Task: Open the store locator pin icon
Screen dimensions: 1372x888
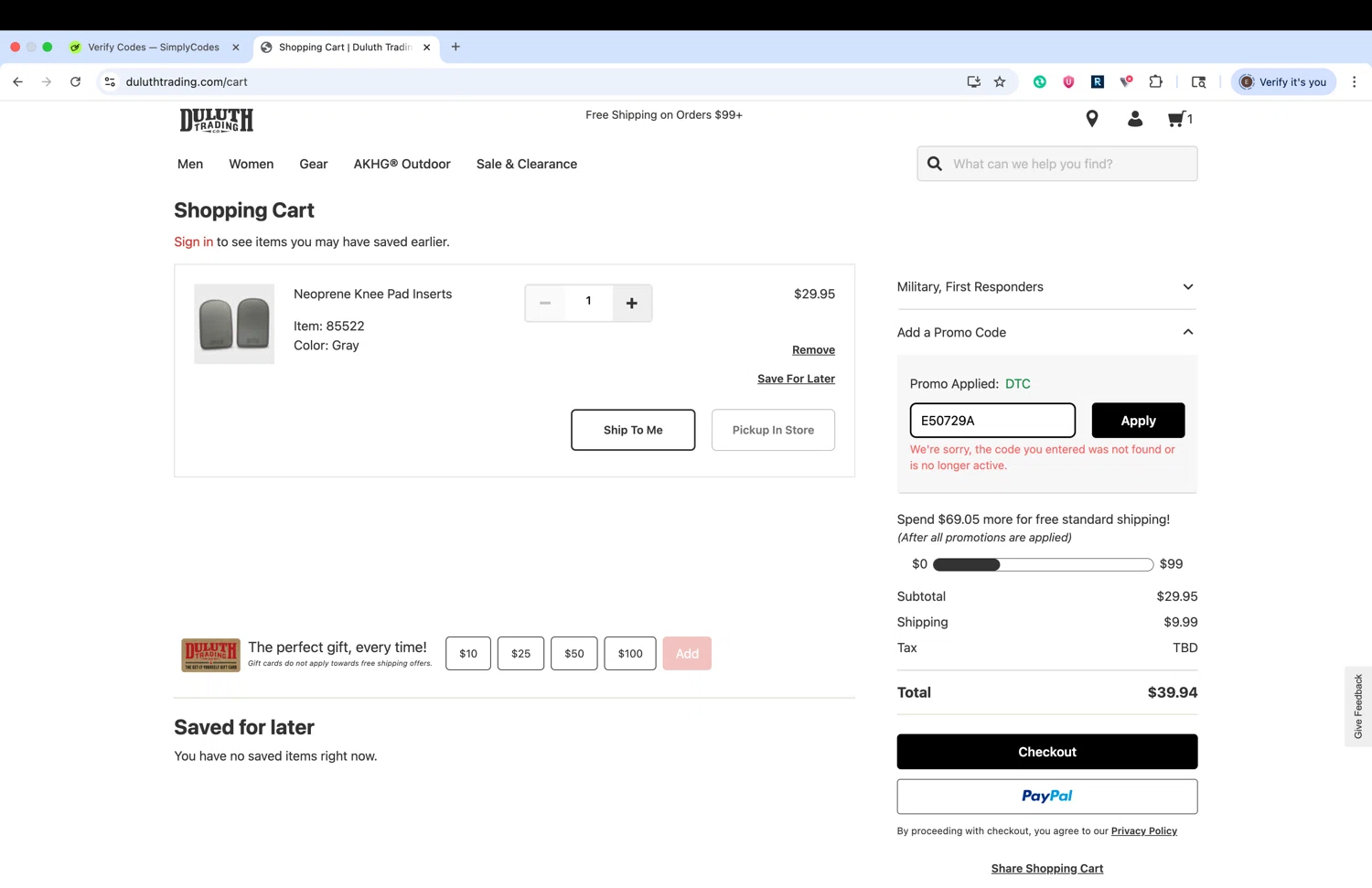Action: point(1092,119)
